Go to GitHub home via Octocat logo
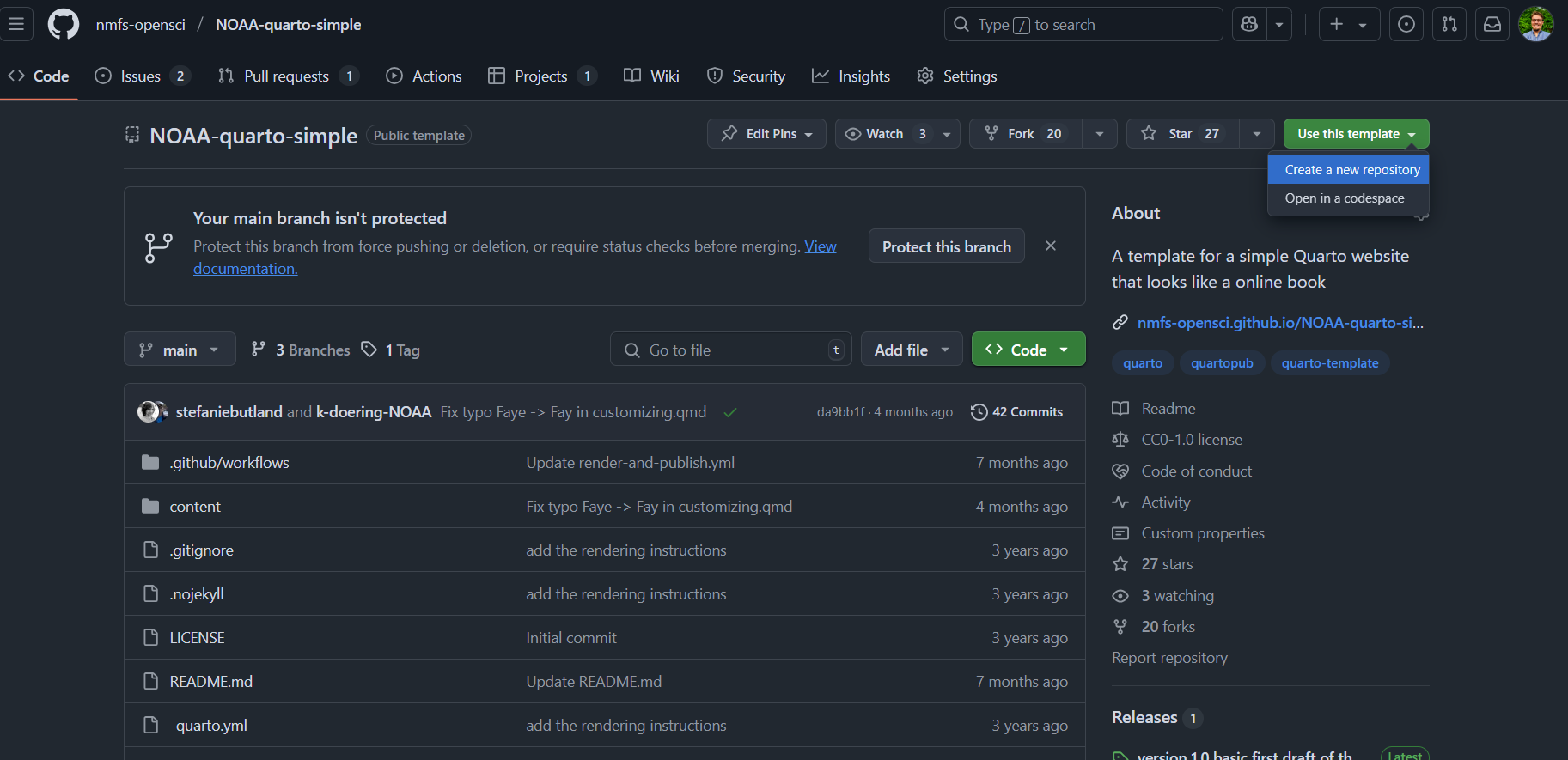 tap(64, 24)
